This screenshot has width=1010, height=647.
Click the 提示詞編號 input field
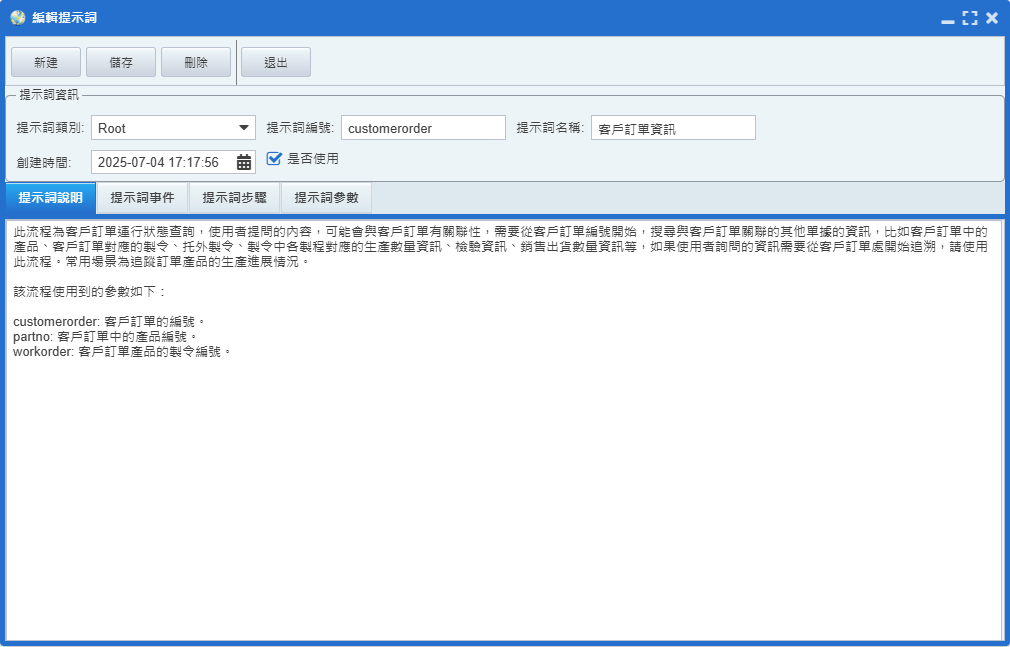click(x=423, y=128)
